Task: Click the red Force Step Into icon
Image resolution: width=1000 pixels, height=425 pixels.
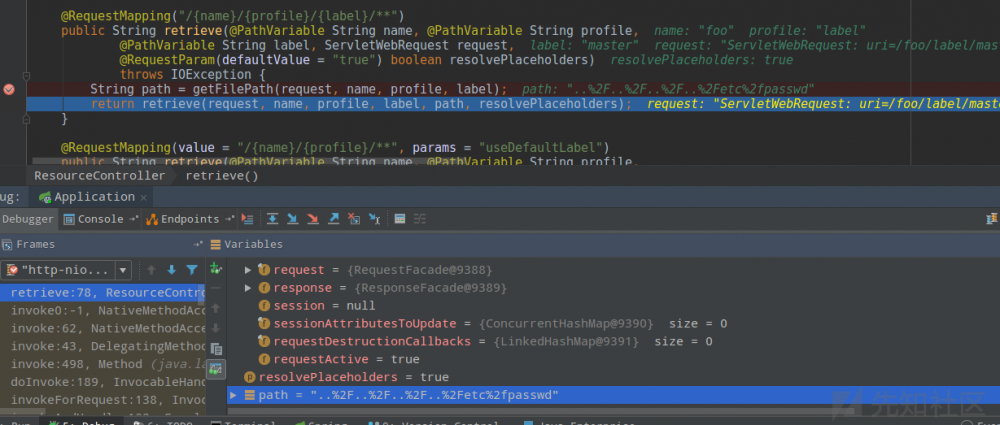Action: (x=313, y=219)
